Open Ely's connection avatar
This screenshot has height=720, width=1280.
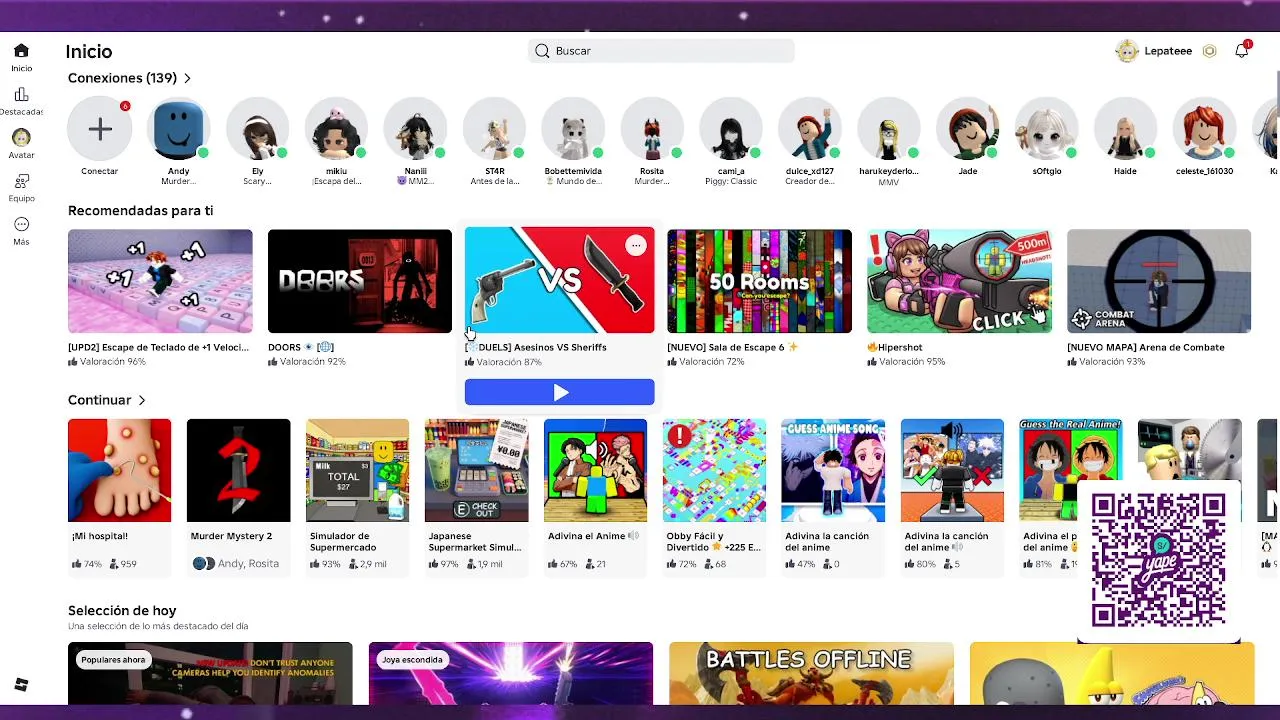258,129
